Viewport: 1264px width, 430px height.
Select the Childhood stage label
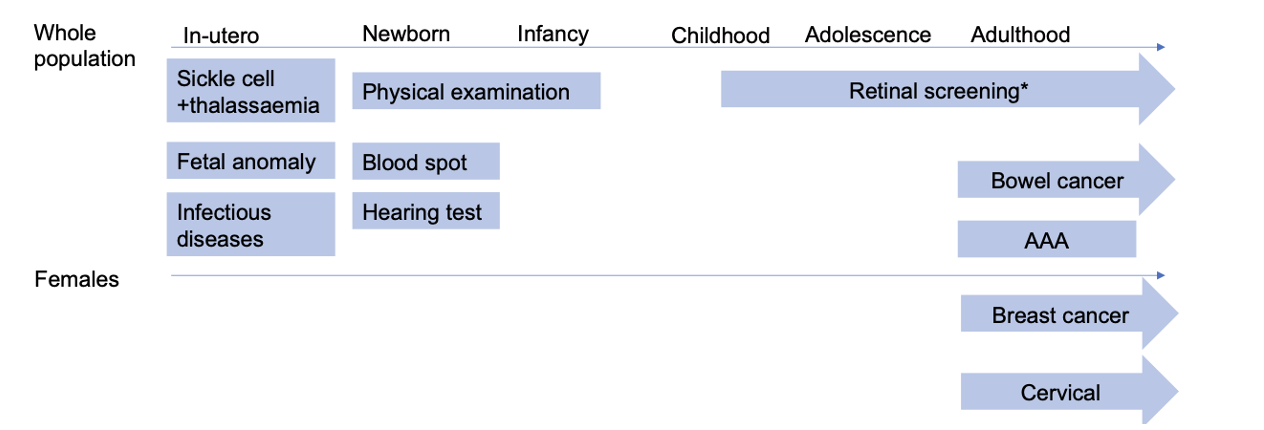[720, 36]
